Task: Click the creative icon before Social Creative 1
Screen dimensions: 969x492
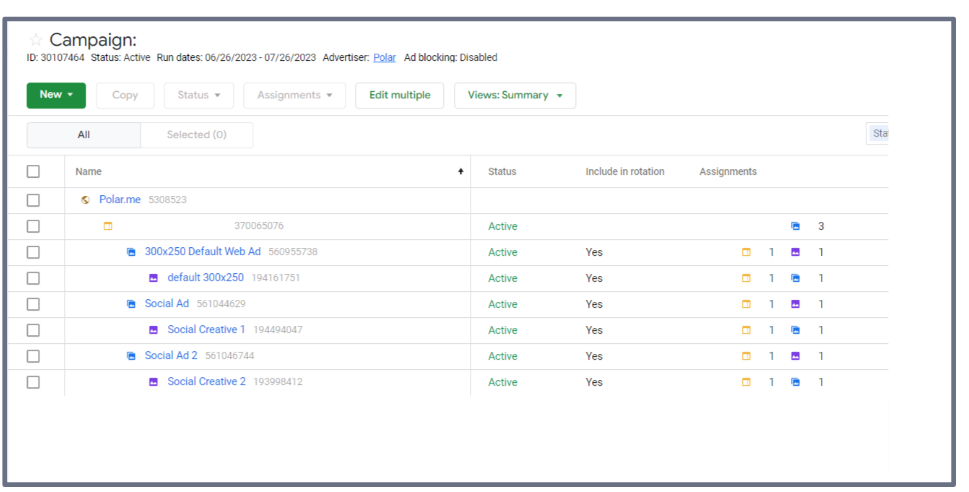Action: [x=153, y=330]
